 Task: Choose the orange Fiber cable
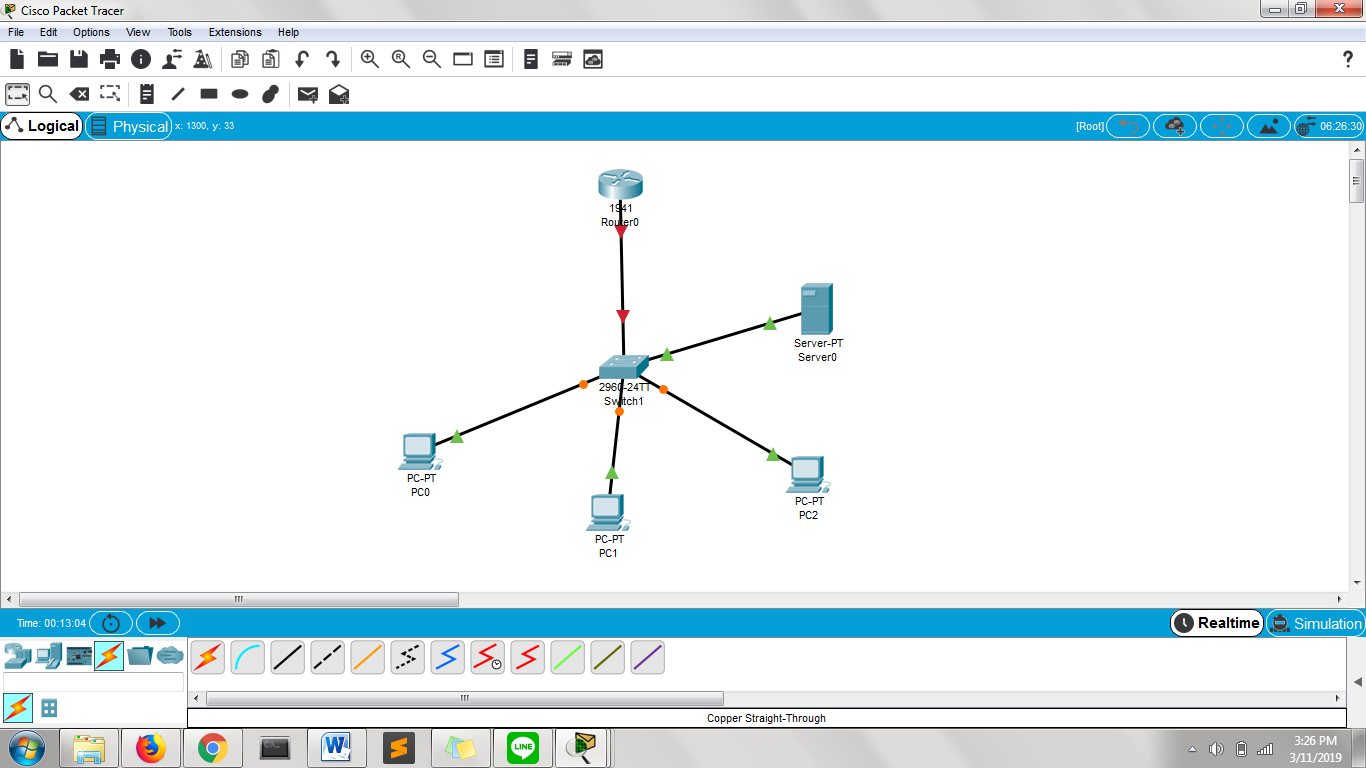coord(368,657)
